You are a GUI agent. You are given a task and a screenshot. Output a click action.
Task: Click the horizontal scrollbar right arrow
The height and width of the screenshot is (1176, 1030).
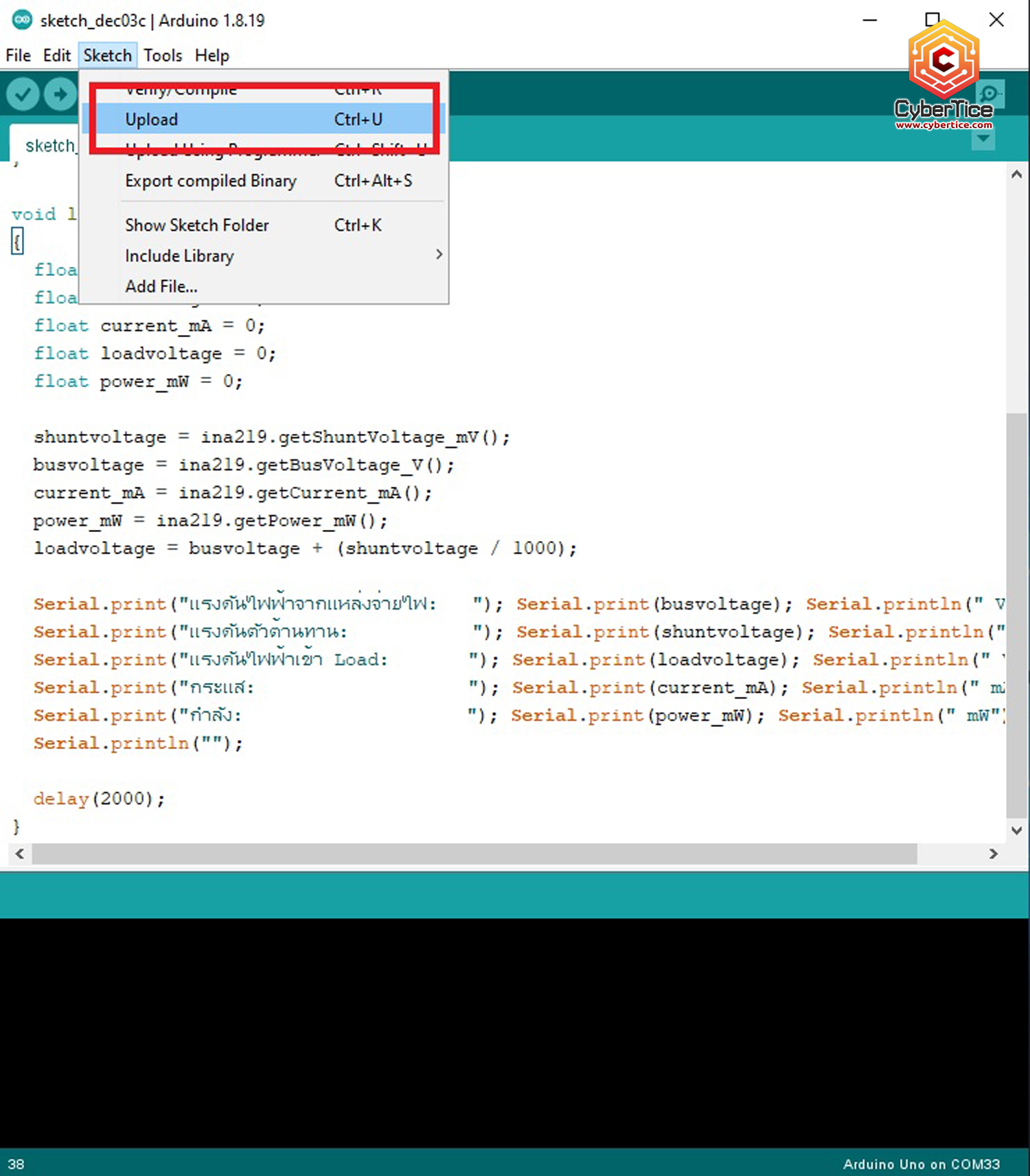993,853
